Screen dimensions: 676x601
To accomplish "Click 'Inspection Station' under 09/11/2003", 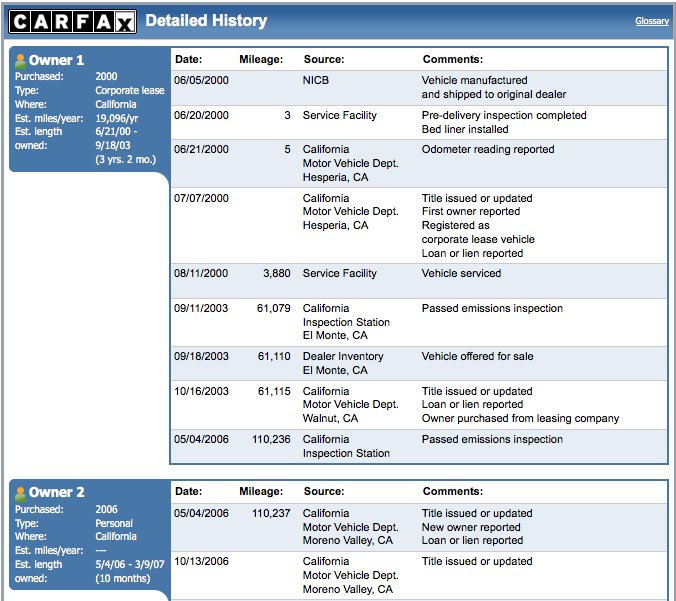I will pyautogui.click(x=346, y=322).
